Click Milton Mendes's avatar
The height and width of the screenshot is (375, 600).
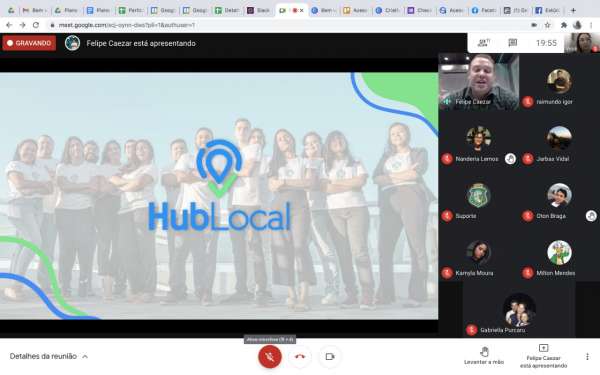coord(559,252)
